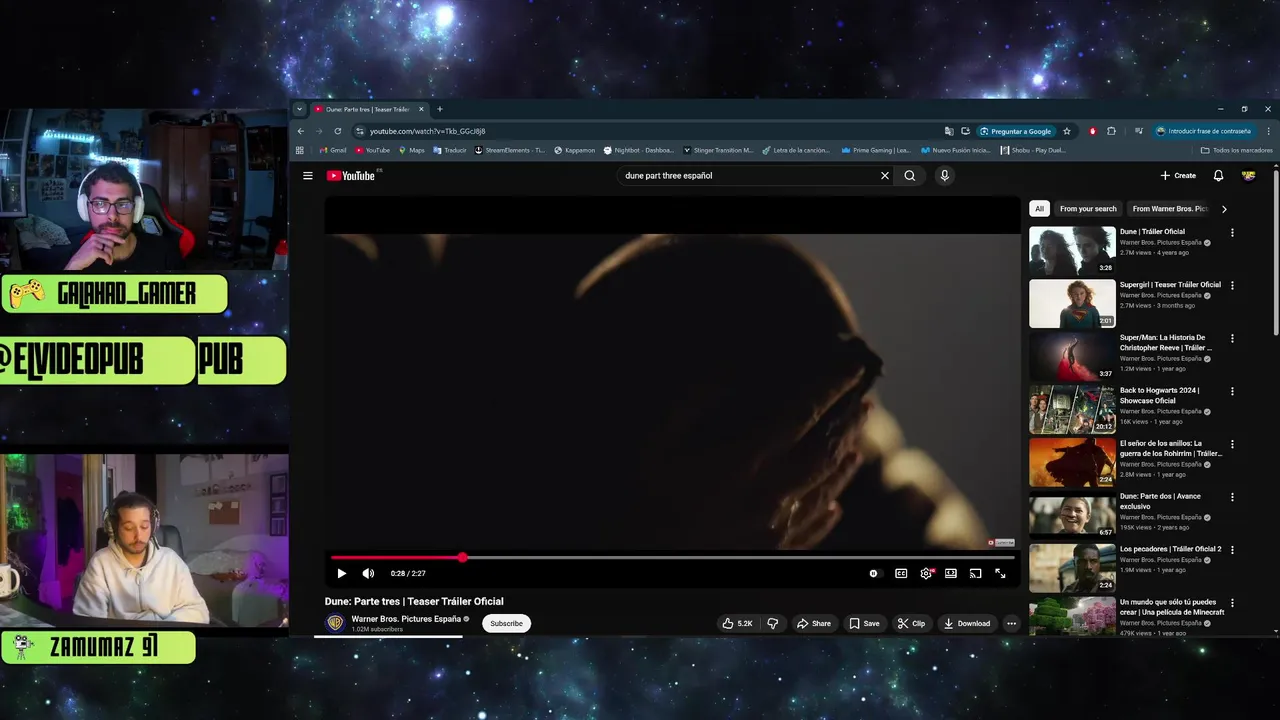This screenshot has width=1280, height=720.
Task: Open Warner Bros. Pictures España channel avatar
Action: pos(335,623)
